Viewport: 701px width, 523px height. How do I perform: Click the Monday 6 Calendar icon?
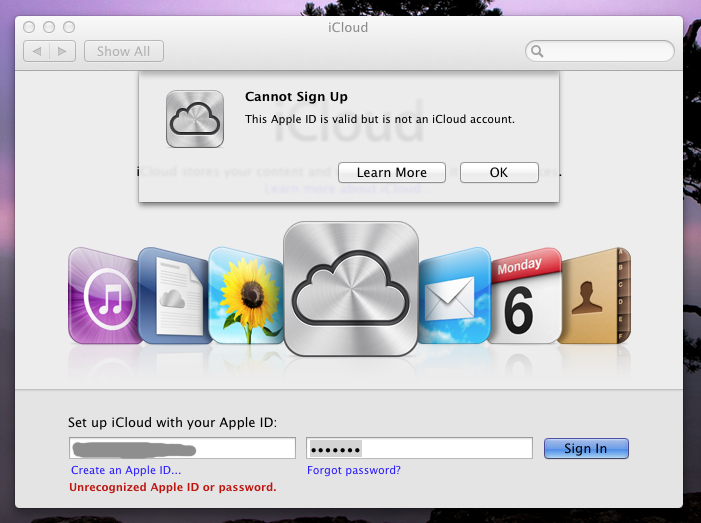tap(525, 296)
